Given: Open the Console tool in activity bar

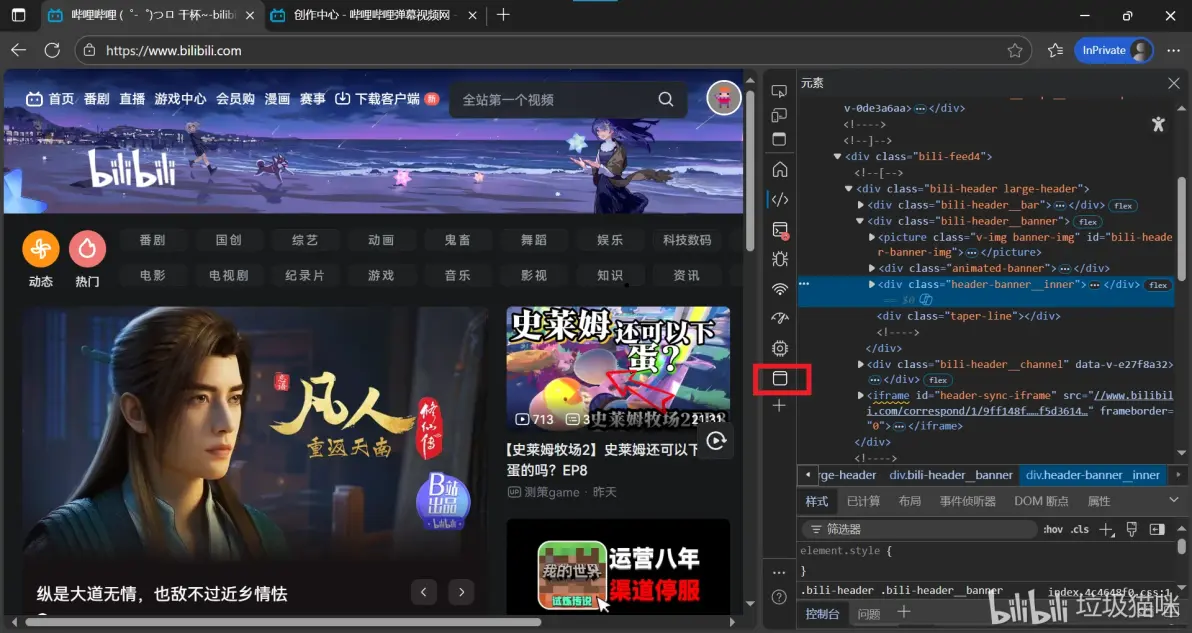Looking at the screenshot, I should 779,230.
